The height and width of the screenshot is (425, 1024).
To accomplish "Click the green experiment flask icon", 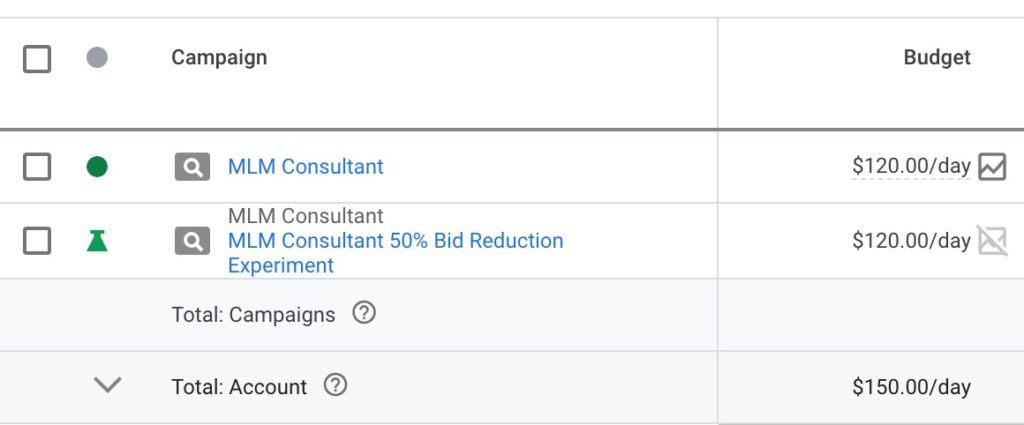I will point(97,240).
